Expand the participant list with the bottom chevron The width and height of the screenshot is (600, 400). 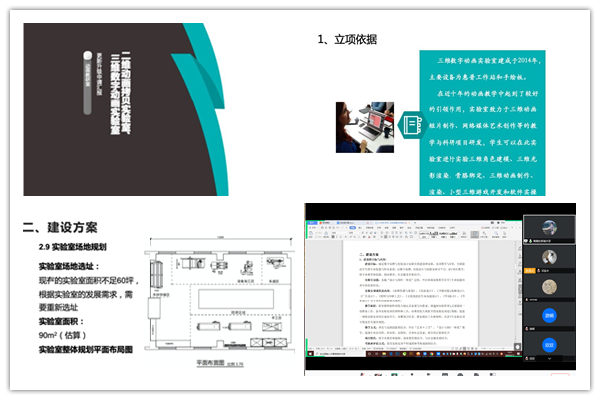click(x=549, y=359)
